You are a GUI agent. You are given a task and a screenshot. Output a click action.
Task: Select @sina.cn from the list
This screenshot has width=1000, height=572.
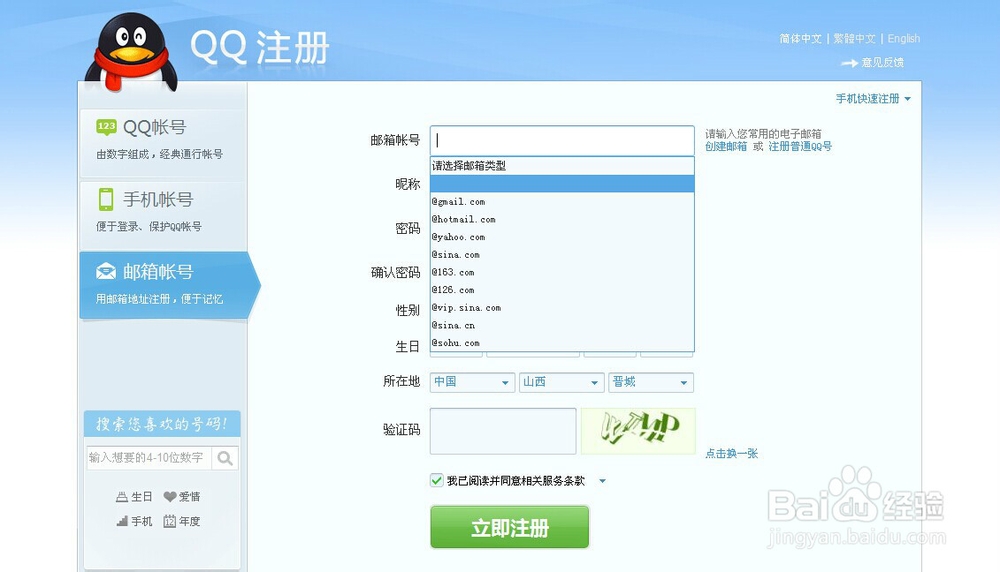click(x=562, y=325)
